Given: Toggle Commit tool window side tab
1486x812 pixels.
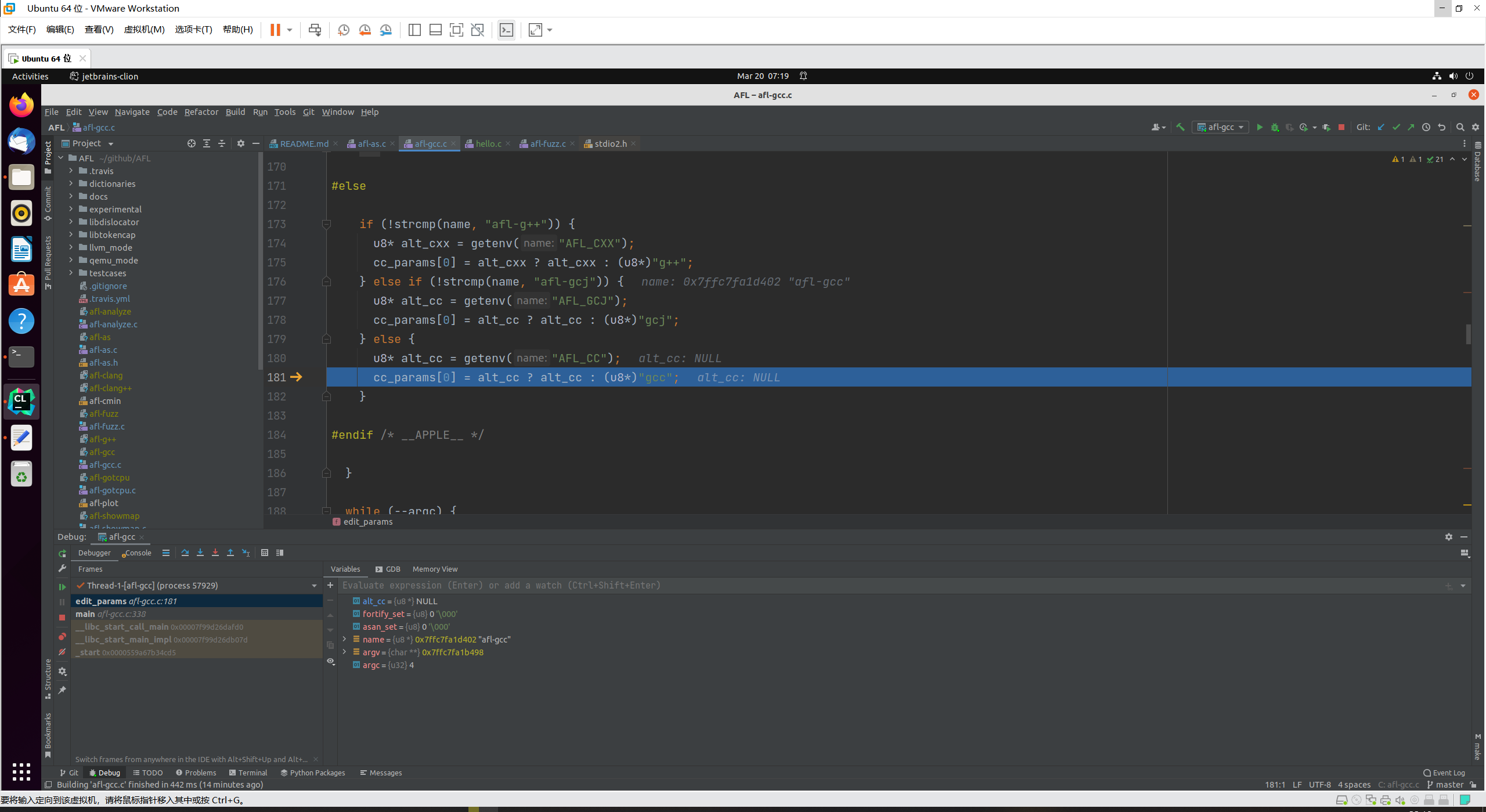Looking at the screenshot, I should coord(48,204).
